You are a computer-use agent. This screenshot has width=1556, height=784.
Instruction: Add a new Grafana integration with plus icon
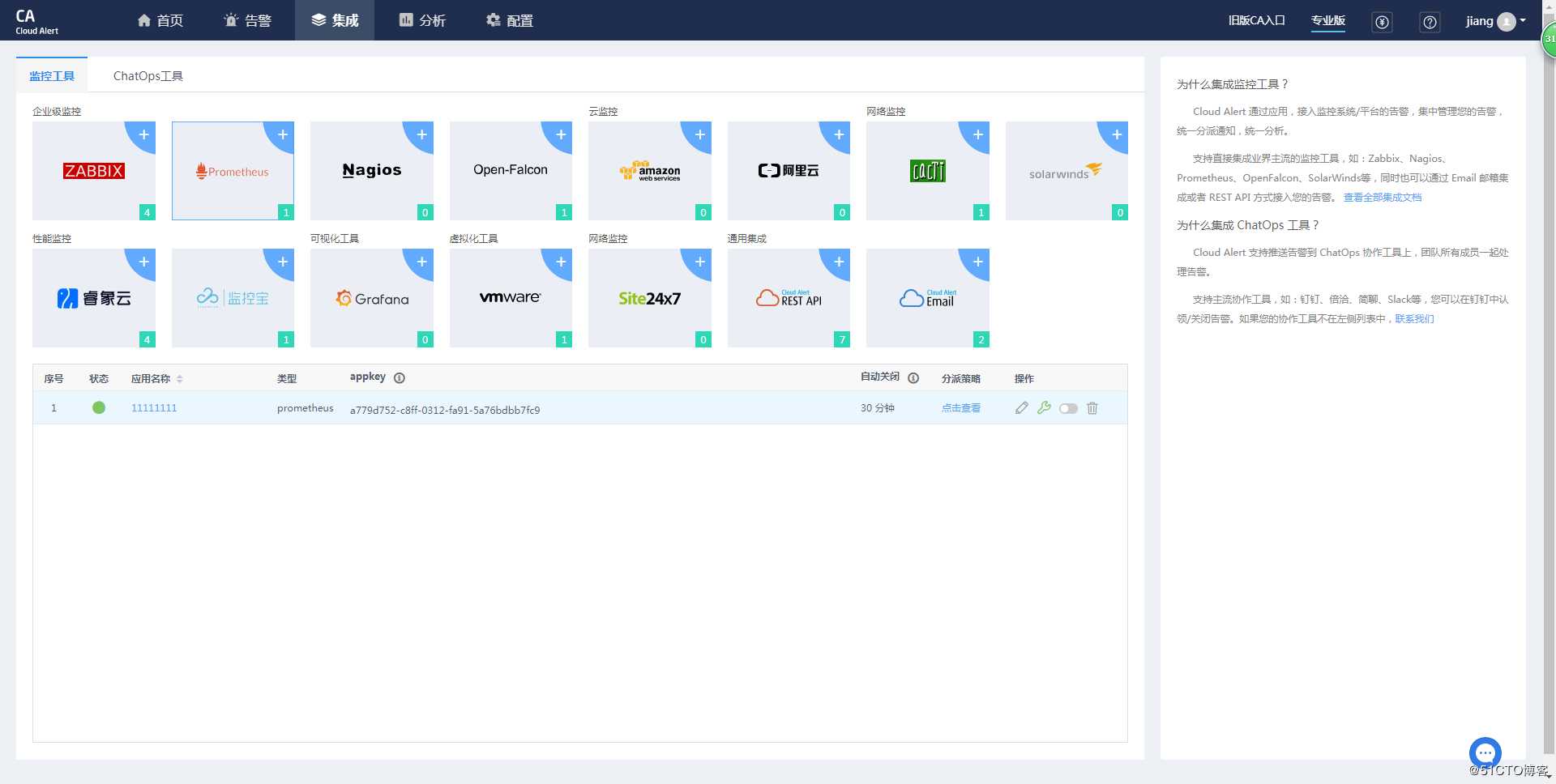click(421, 262)
